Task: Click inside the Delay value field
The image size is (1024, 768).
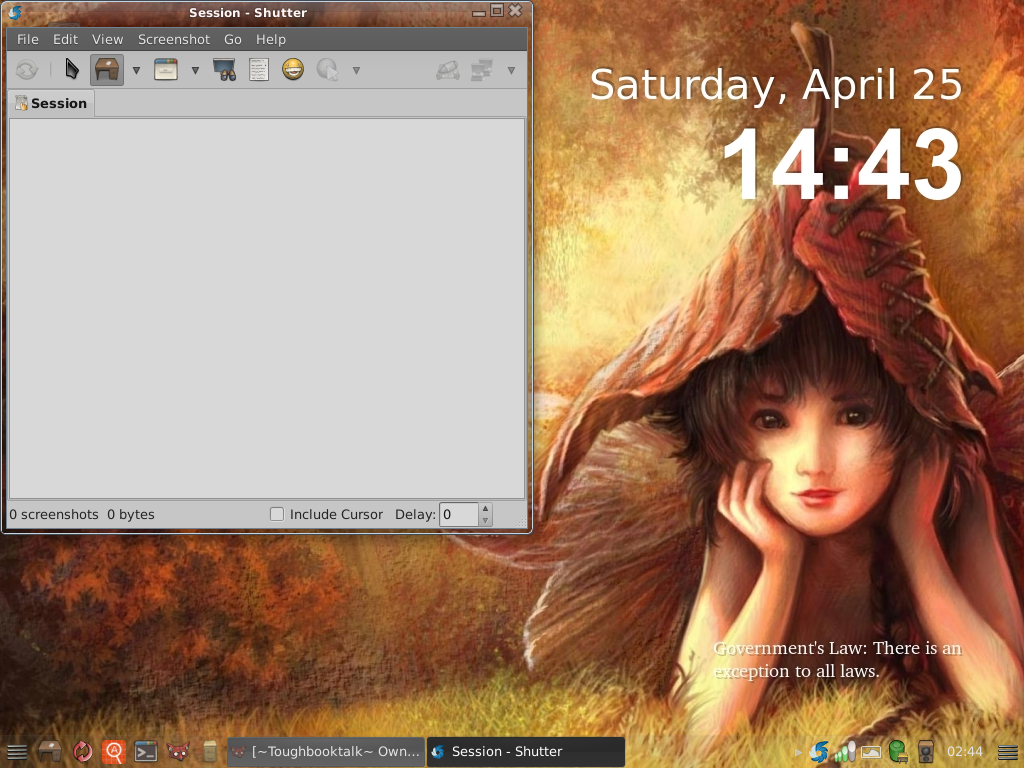Action: (459, 514)
